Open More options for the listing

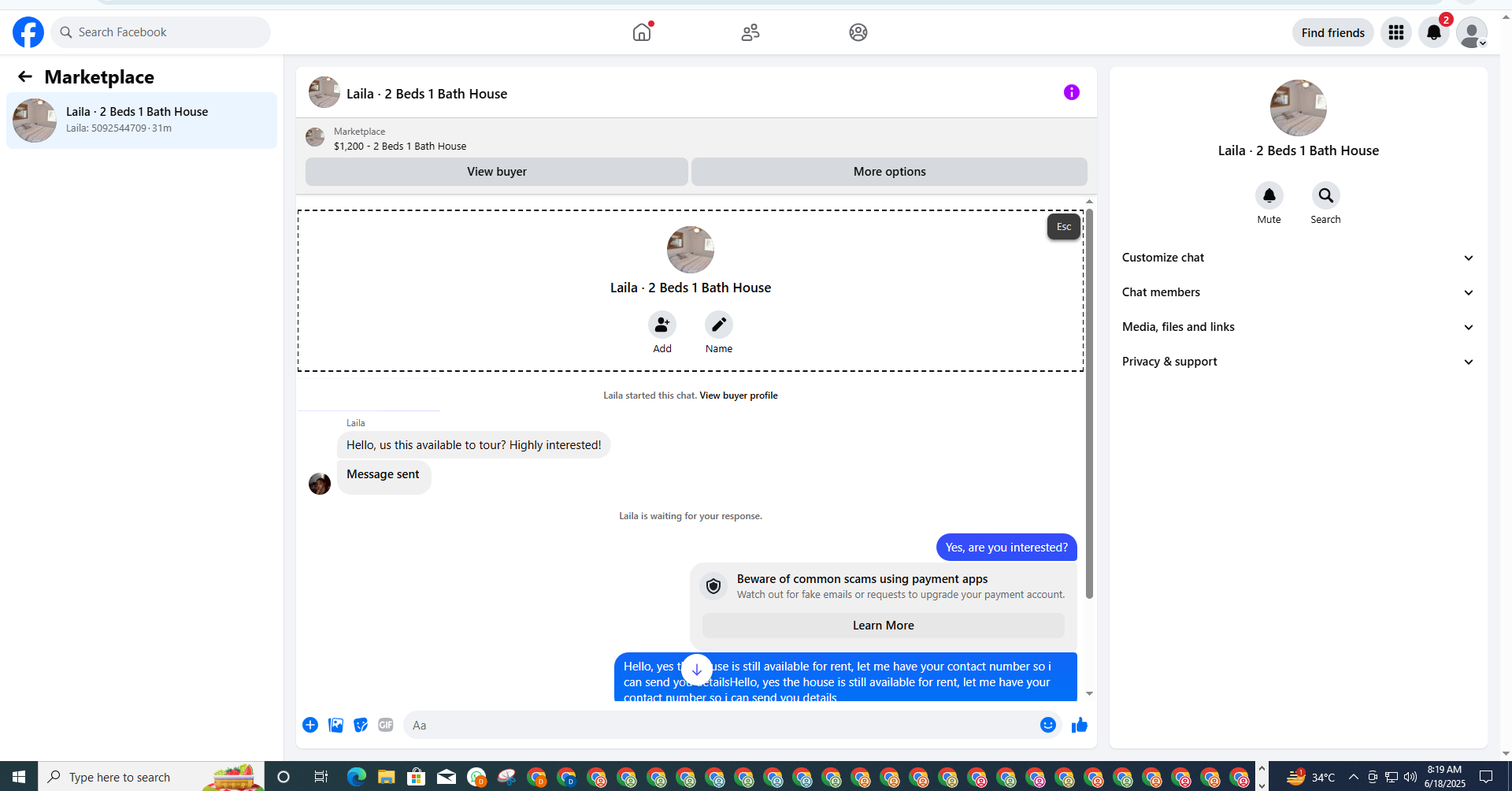click(x=889, y=172)
